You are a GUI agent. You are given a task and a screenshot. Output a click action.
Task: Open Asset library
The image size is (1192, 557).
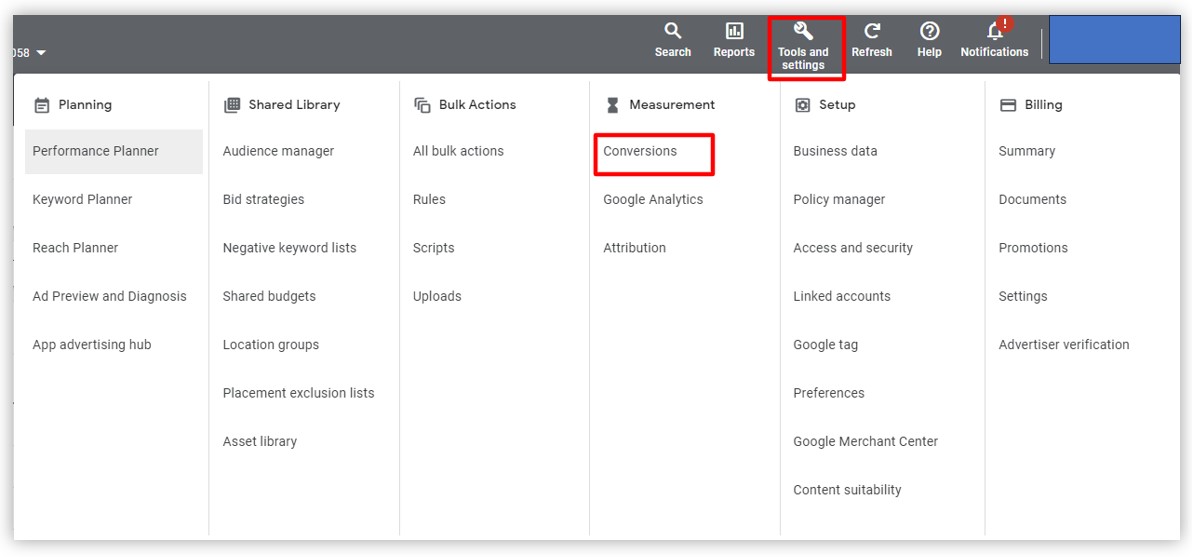(260, 441)
